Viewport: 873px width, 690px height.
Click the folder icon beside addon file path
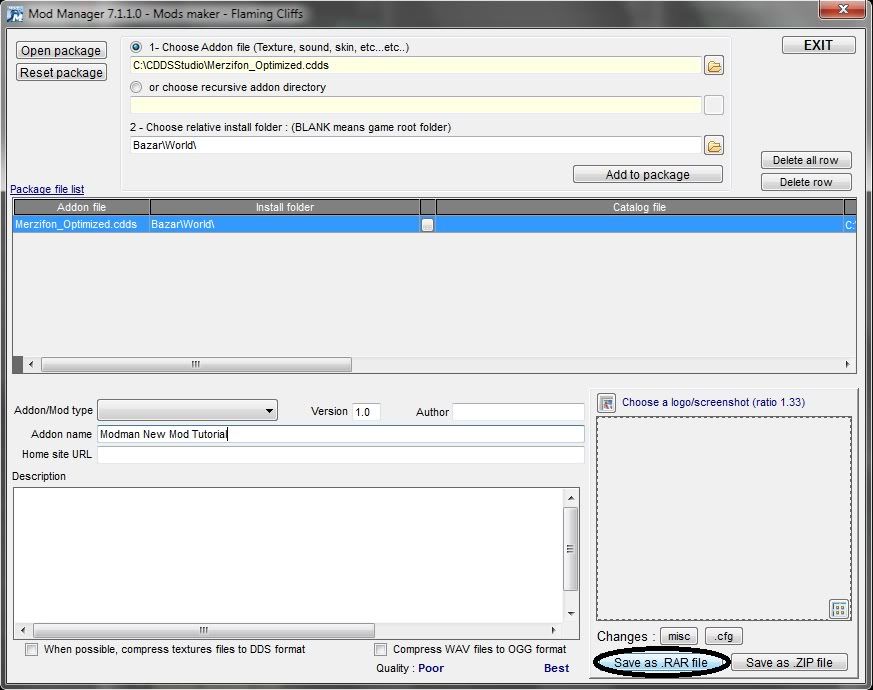coord(713,66)
